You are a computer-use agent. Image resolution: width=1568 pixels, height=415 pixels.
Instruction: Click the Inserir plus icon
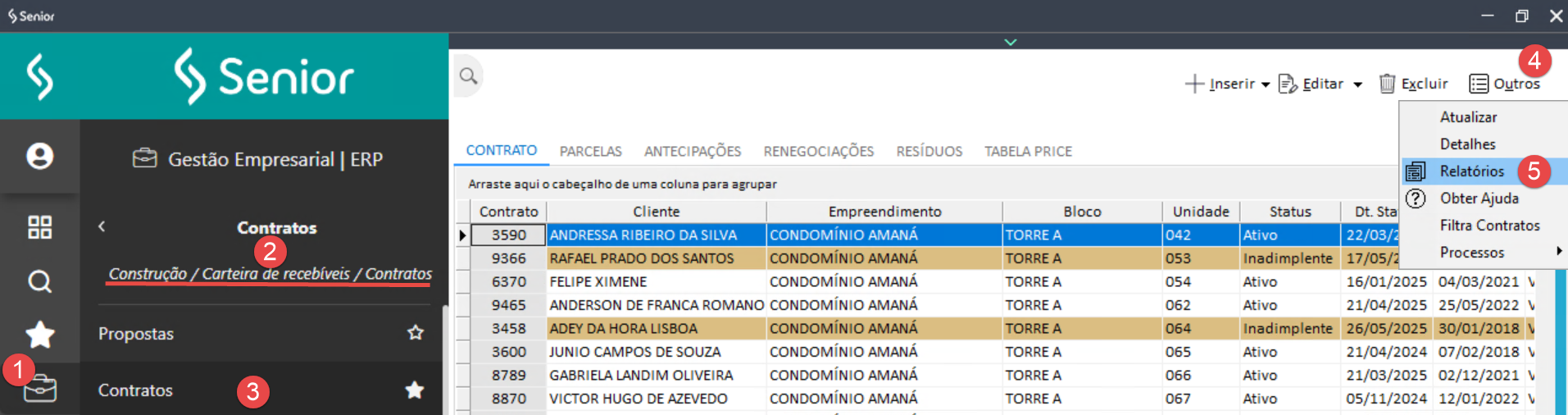tap(1194, 84)
